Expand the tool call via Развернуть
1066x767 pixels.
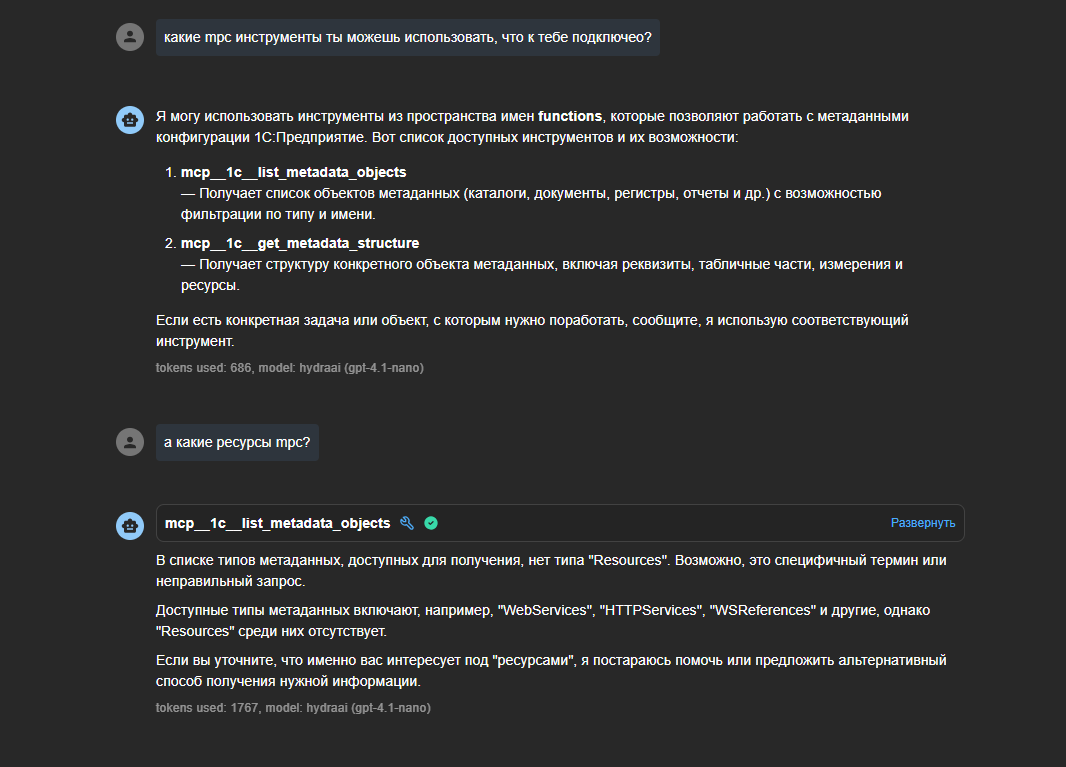[x=922, y=523]
